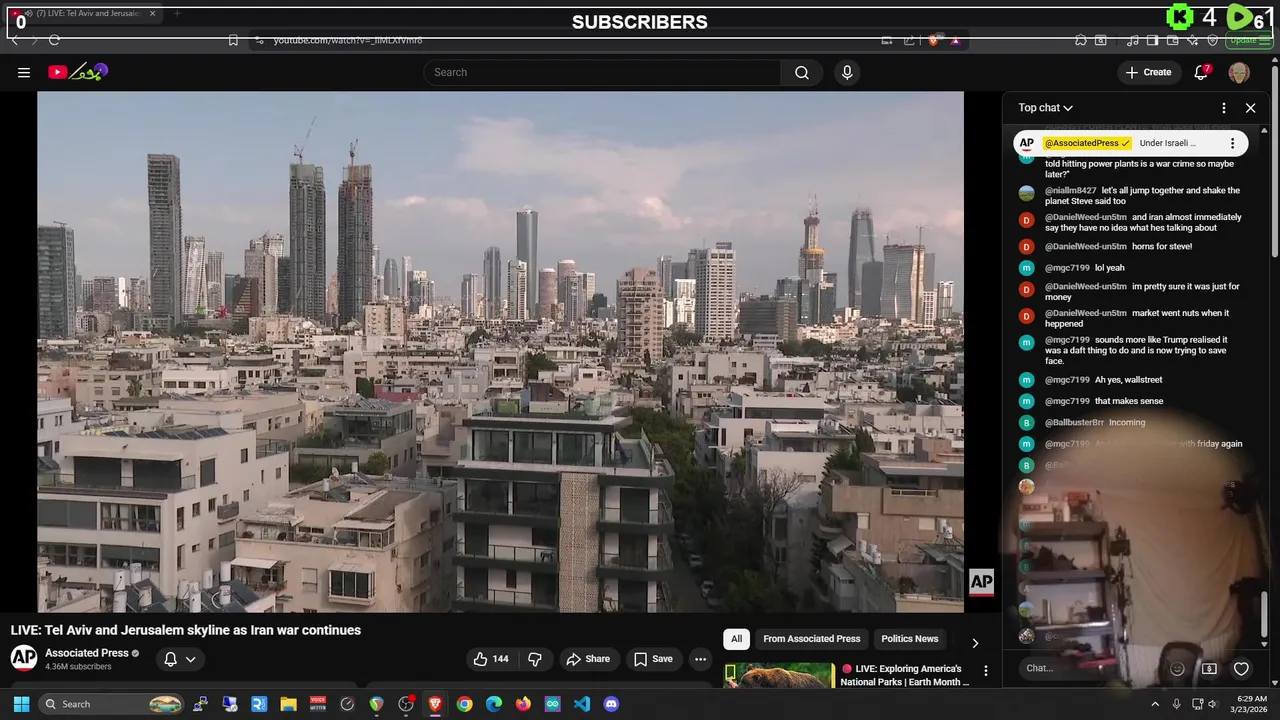Open emoji picker in chat
The width and height of the screenshot is (1280, 720).
[x=1177, y=668]
